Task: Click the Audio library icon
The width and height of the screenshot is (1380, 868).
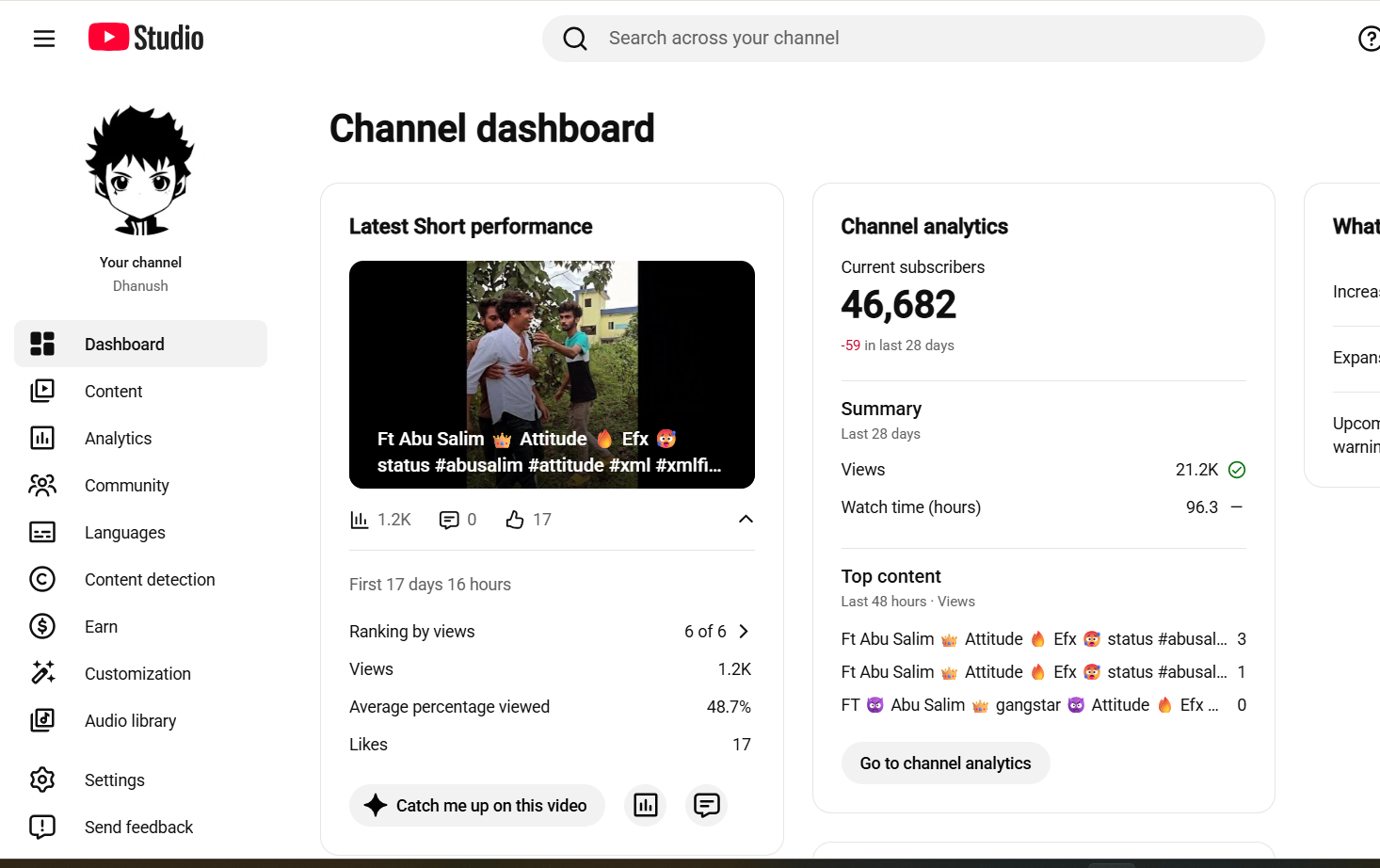Action: (x=42, y=720)
